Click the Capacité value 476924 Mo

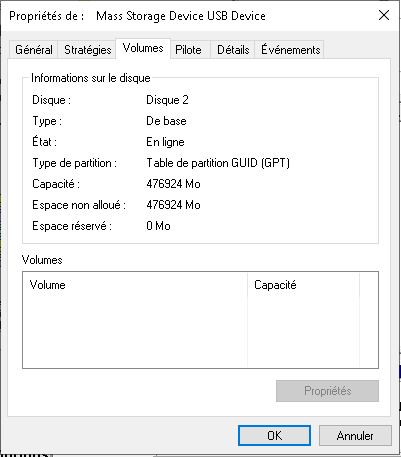coord(173,184)
